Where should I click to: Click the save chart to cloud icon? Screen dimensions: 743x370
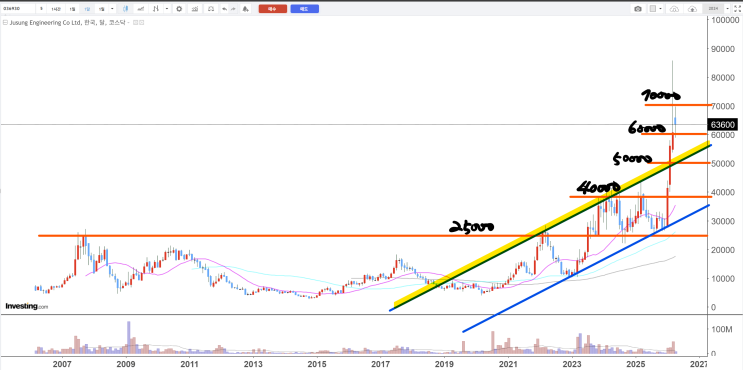(x=692, y=9)
